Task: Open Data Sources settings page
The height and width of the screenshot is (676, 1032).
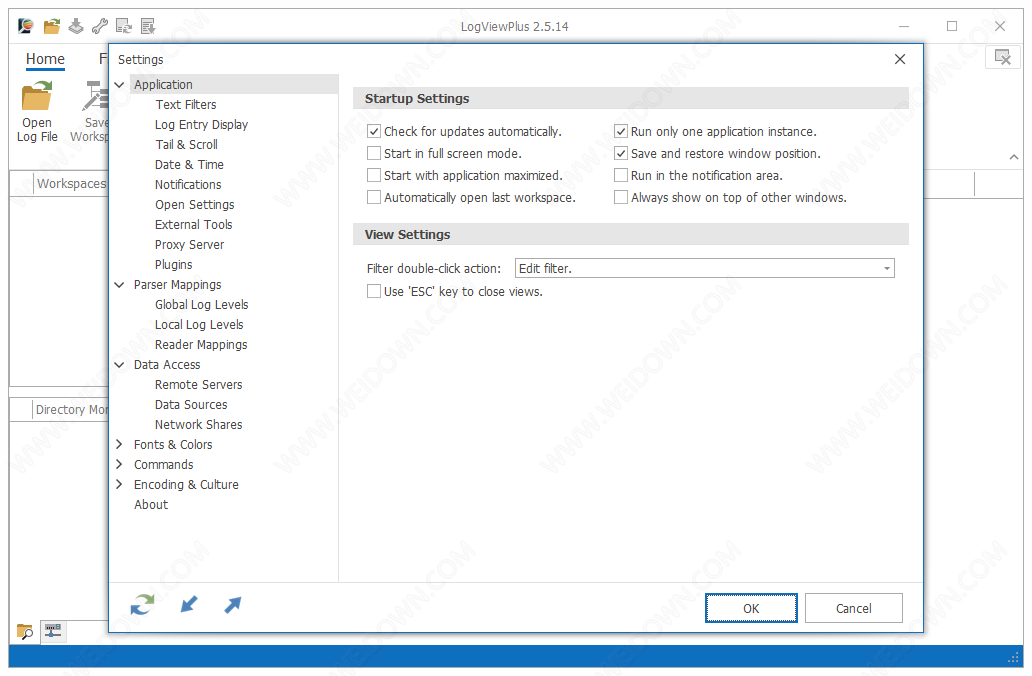Action: click(x=191, y=405)
